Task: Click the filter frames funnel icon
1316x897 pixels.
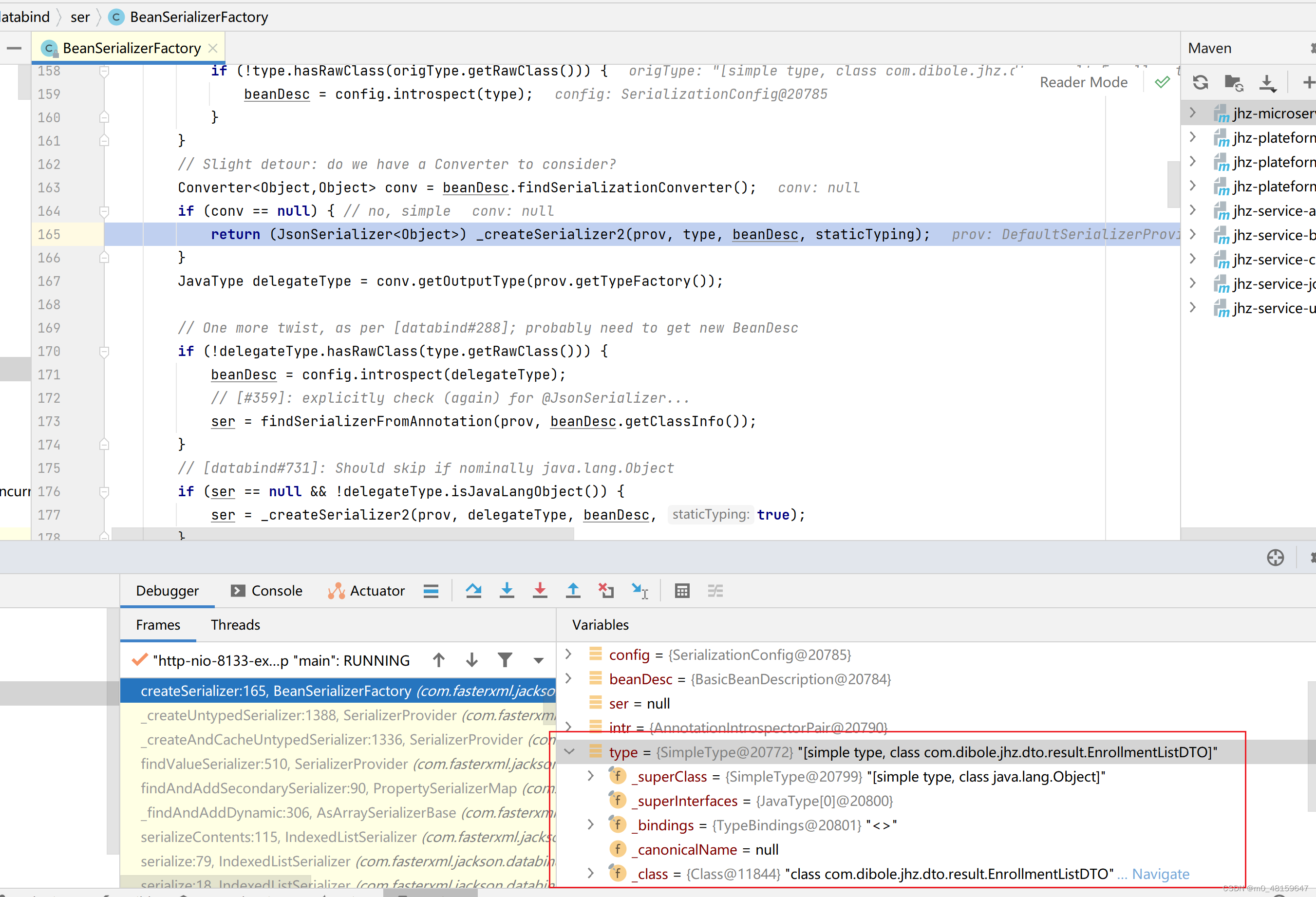Action: (505, 660)
